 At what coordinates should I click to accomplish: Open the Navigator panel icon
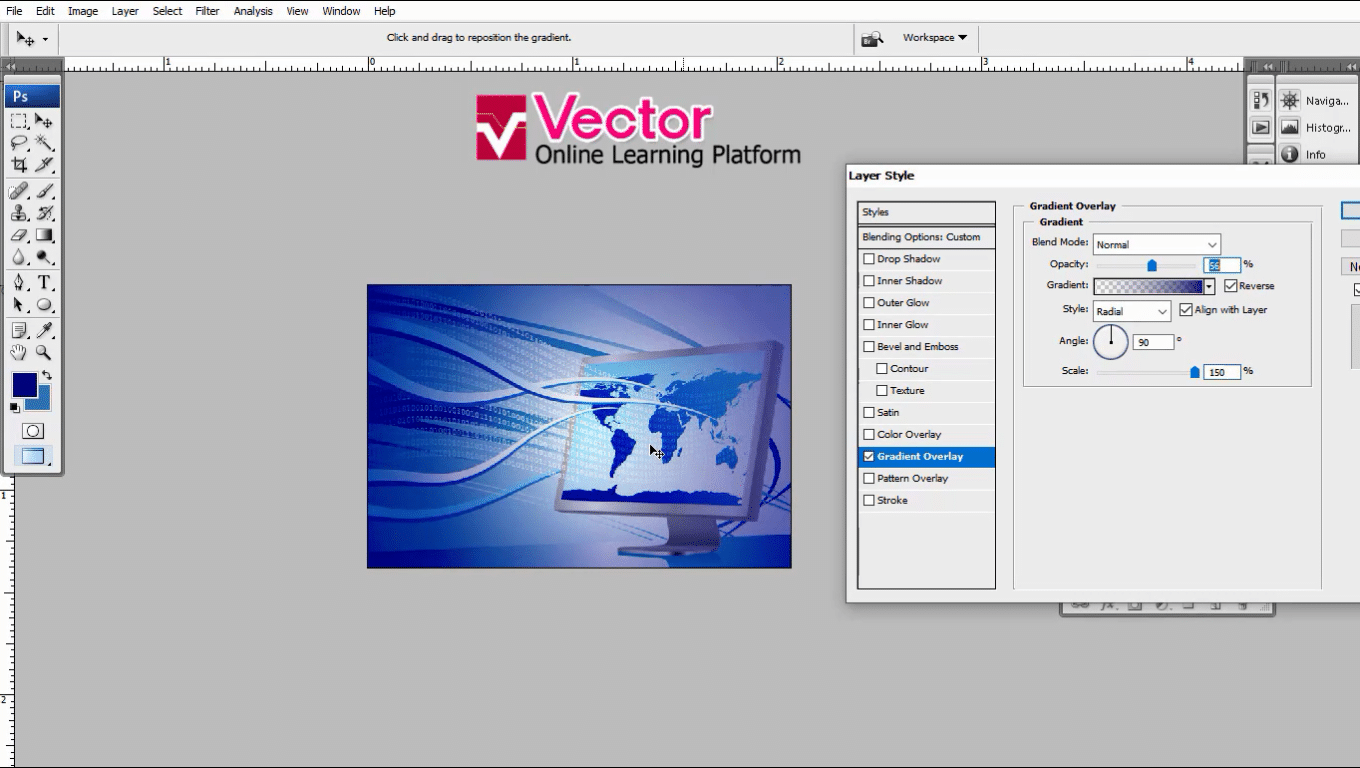click(x=1290, y=100)
